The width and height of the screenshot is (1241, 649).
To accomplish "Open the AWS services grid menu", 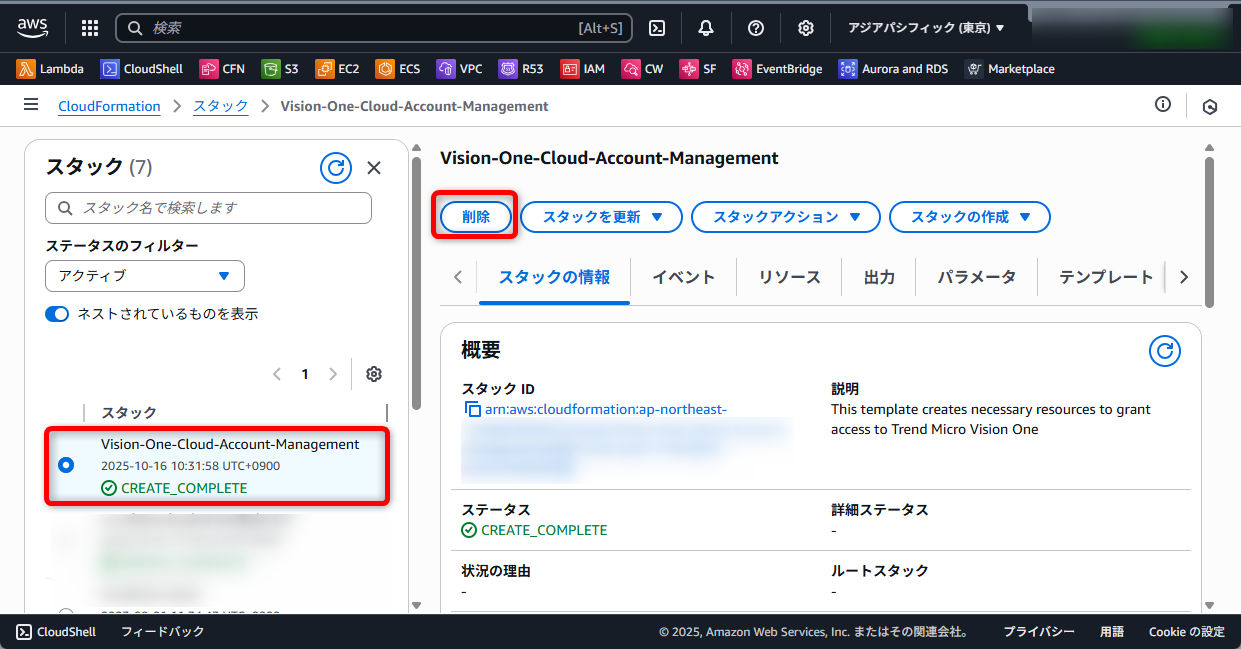I will (90, 28).
